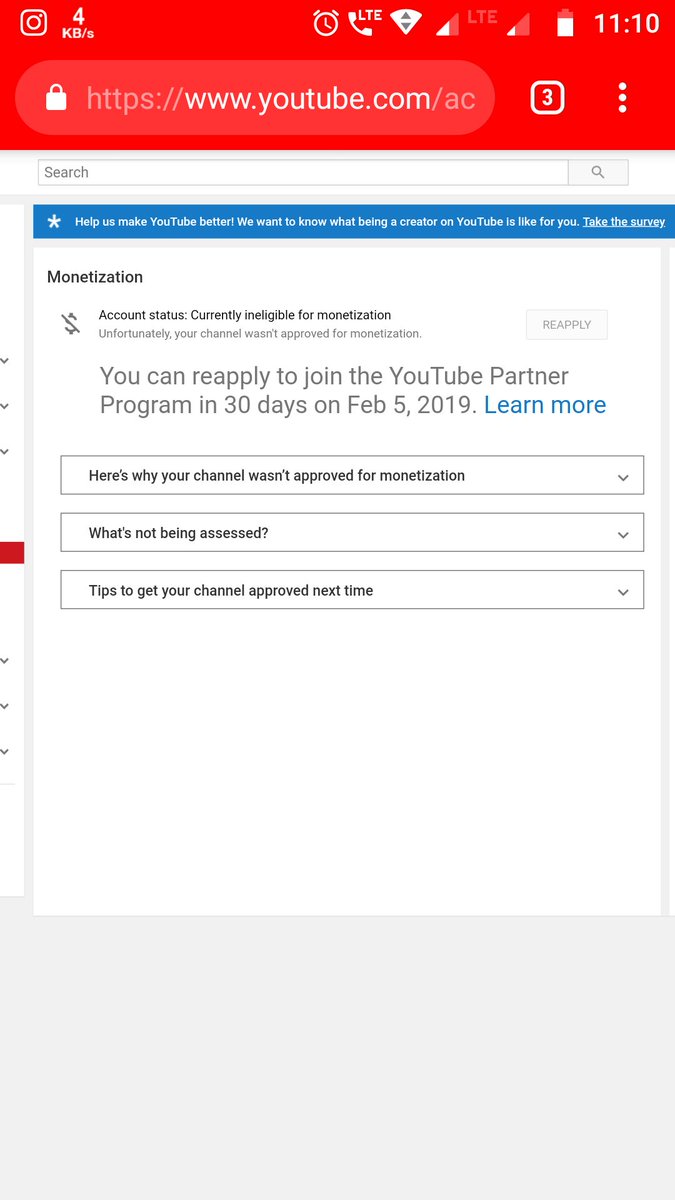This screenshot has height=1200, width=675.
Task: Click the magnifier search button
Action: pos(598,172)
